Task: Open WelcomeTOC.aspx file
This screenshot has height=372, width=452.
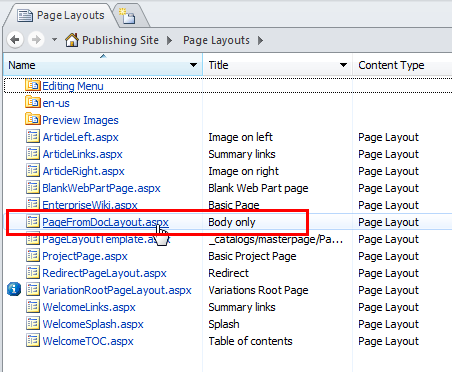Action: tap(88, 341)
